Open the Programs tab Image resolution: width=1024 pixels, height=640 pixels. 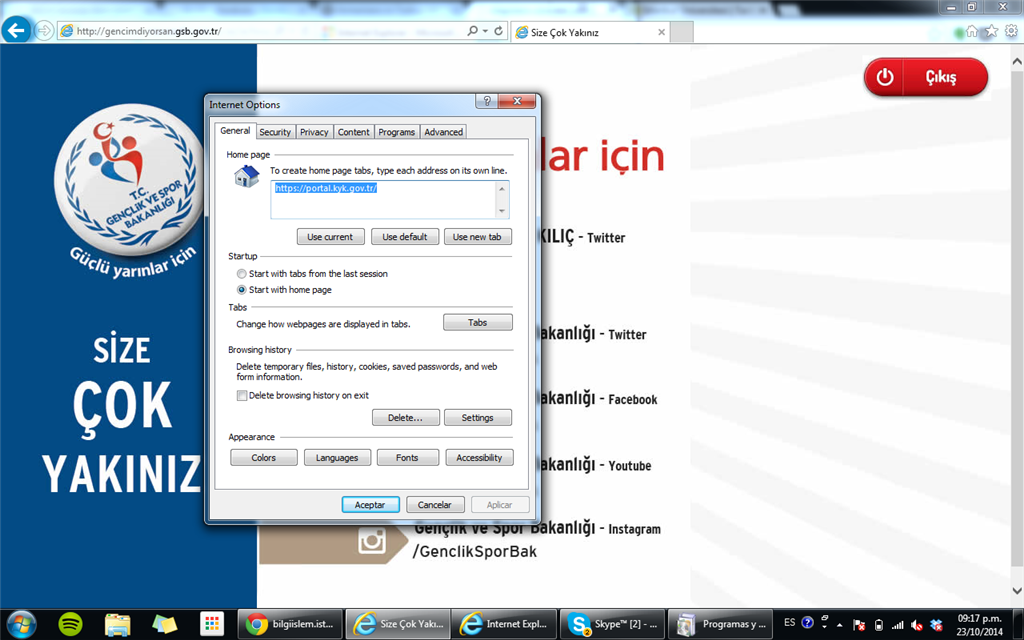[x=396, y=132]
